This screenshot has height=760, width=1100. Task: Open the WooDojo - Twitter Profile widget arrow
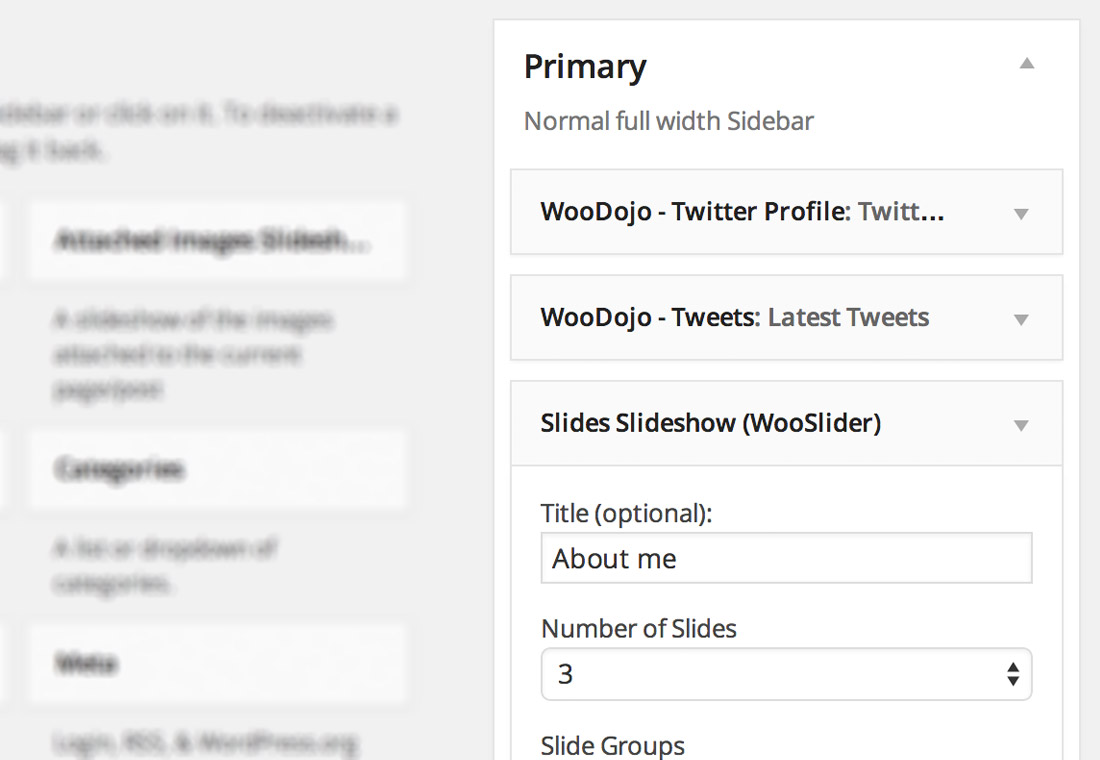click(1021, 212)
